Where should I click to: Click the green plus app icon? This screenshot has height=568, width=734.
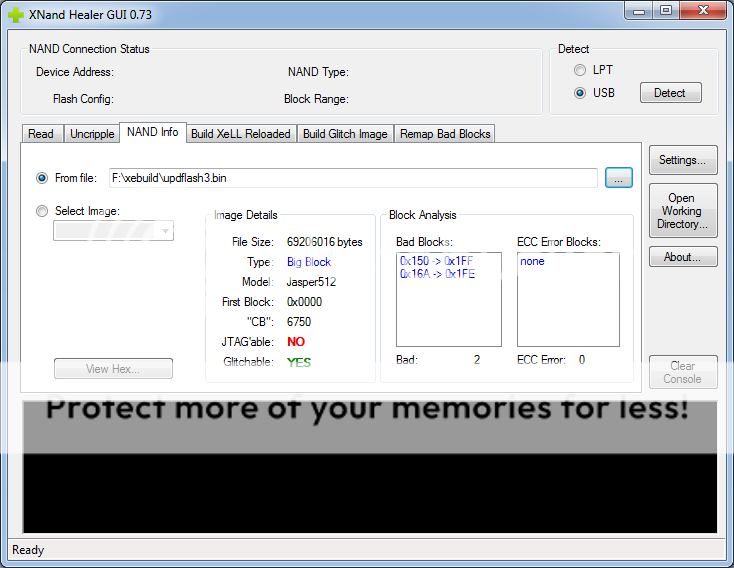(16, 14)
